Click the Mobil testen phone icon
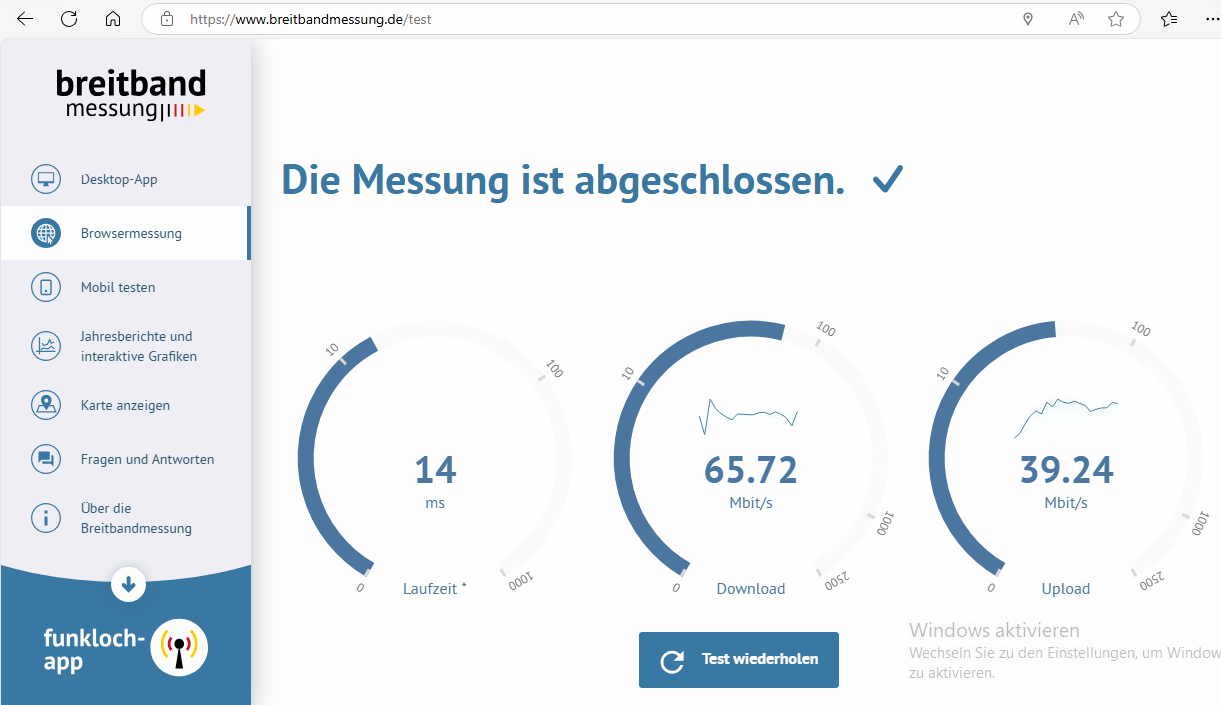The image size is (1221, 705). click(46, 288)
